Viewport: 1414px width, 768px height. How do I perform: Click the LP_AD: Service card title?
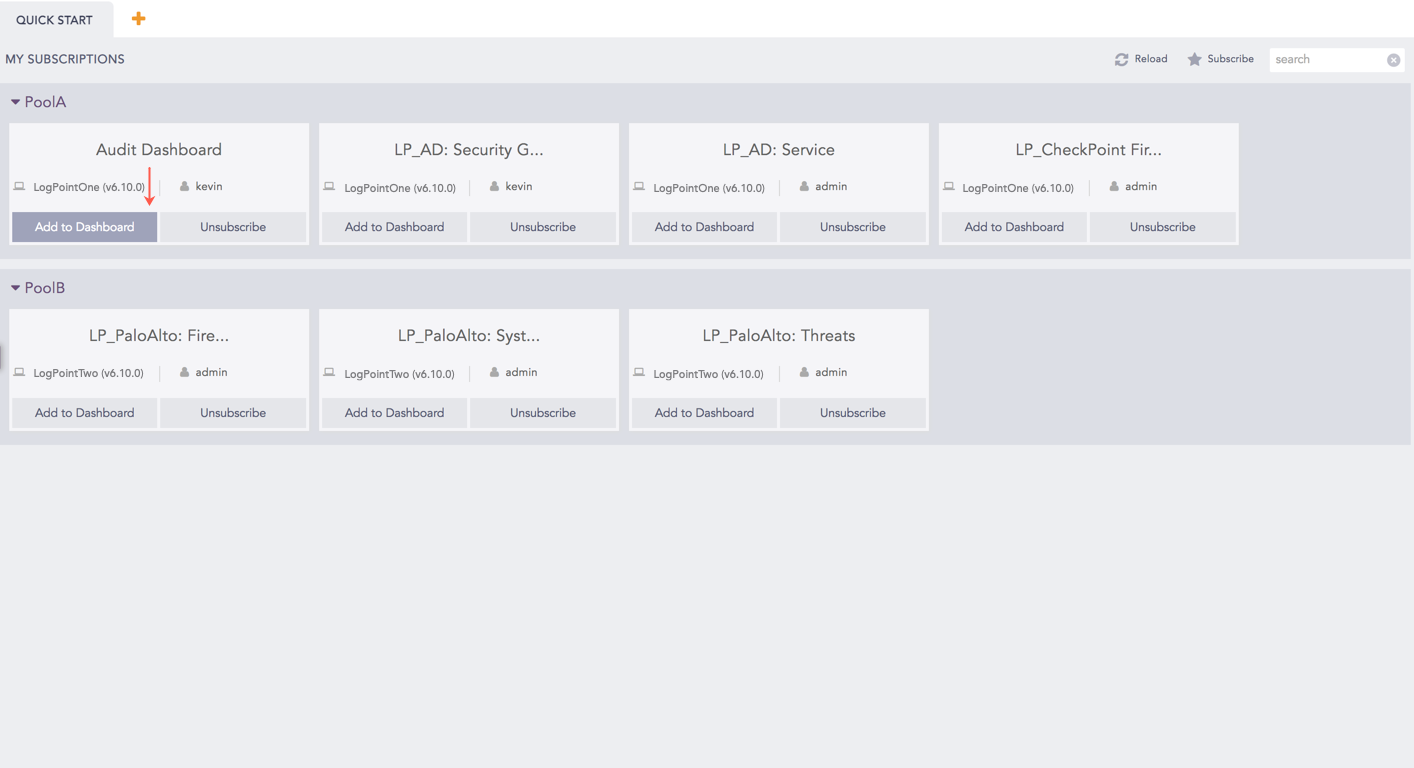(x=778, y=150)
